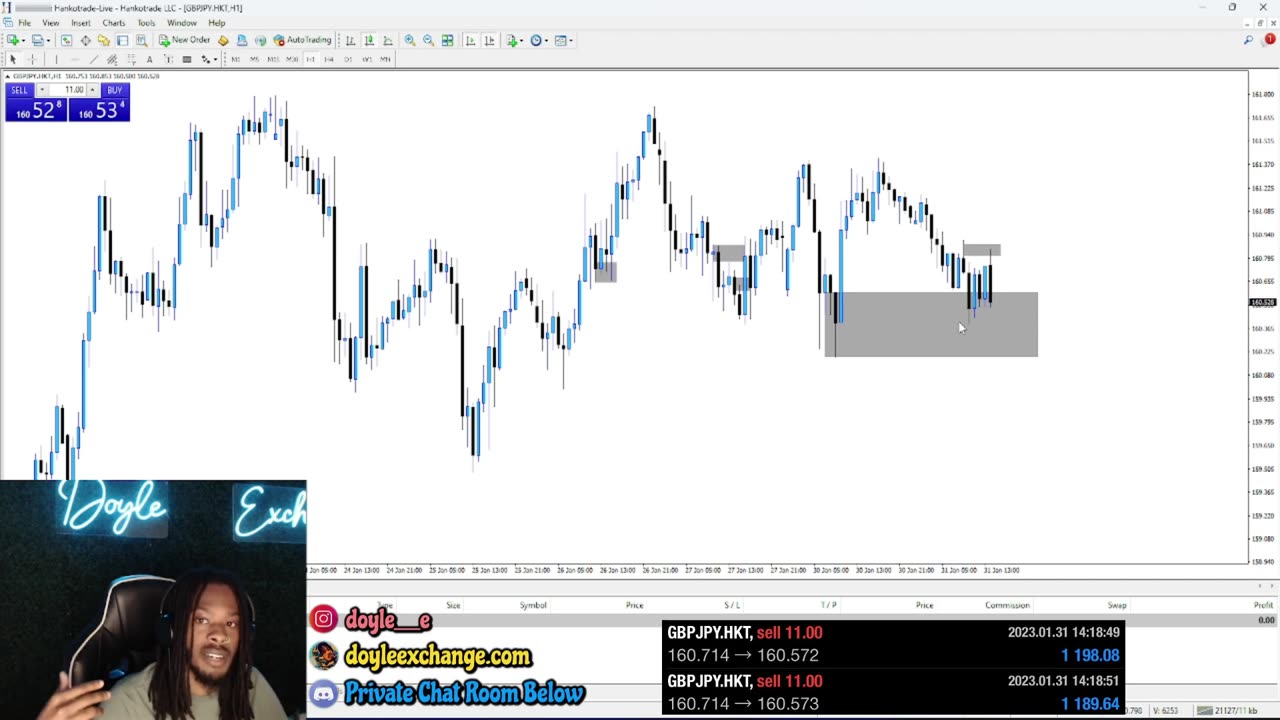Click the search magnifier icon at top right
The image size is (1280, 720).
(1248, 40)
